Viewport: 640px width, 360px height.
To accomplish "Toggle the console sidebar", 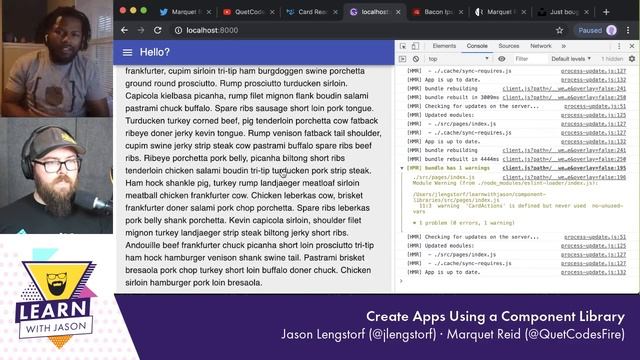I will 403,59.
